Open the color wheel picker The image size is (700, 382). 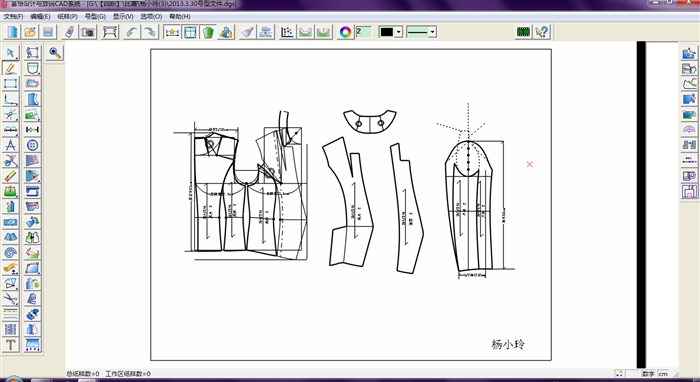point(346,32)
